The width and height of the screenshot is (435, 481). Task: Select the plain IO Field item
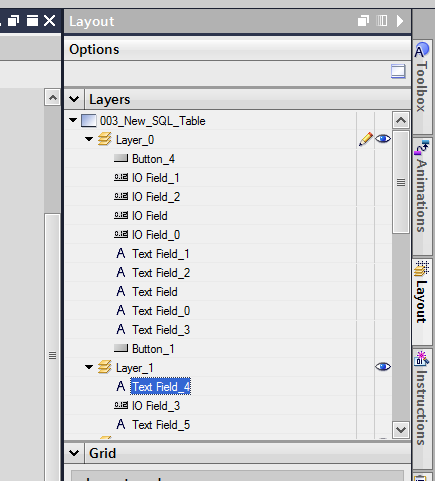coord(150,216)
